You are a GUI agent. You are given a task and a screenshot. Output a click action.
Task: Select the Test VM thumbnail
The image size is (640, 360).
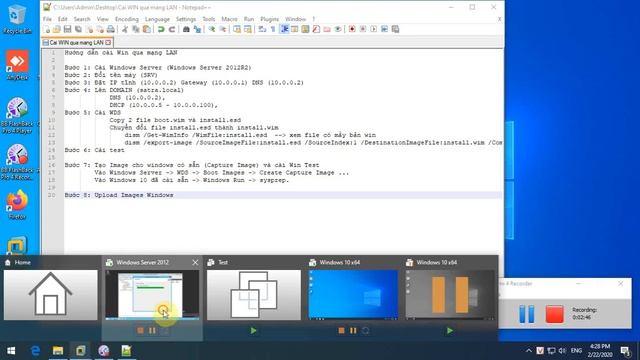click(x=253, y=295)
